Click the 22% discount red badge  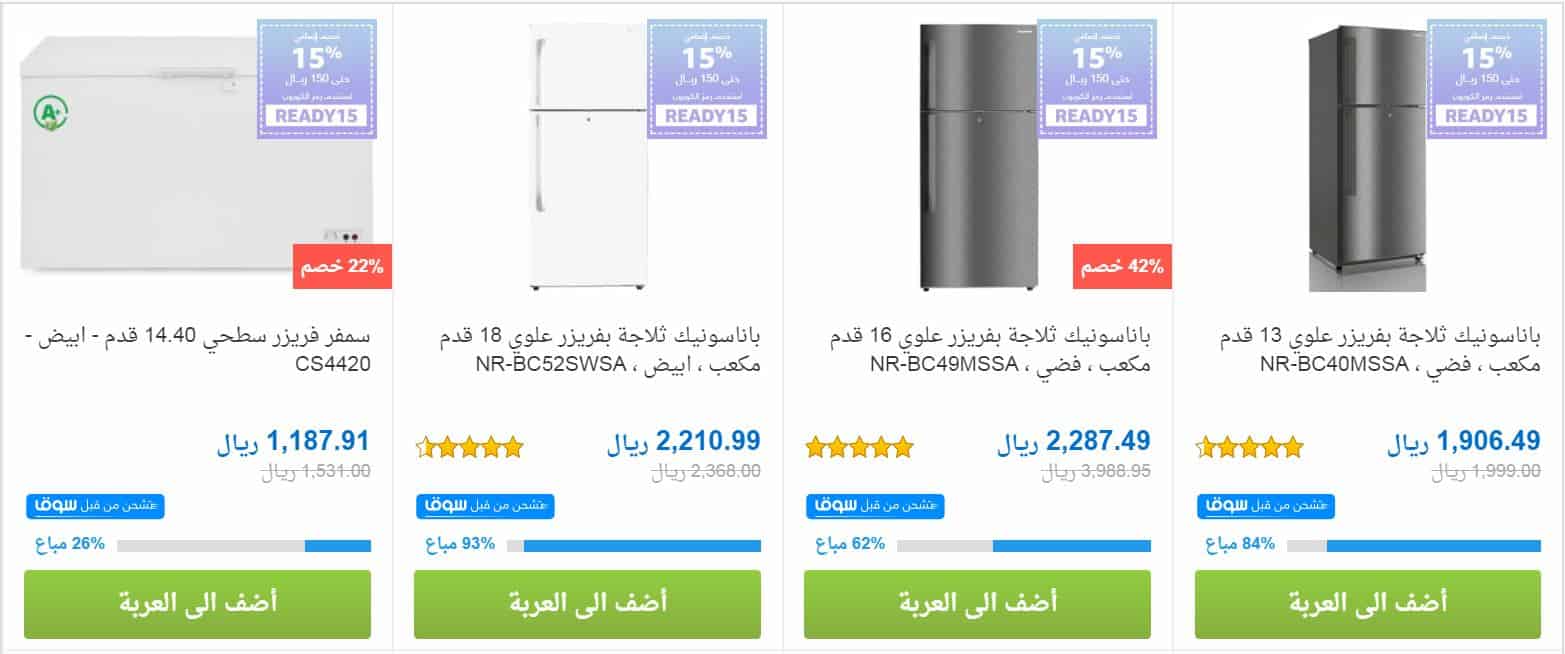[342, 267]
